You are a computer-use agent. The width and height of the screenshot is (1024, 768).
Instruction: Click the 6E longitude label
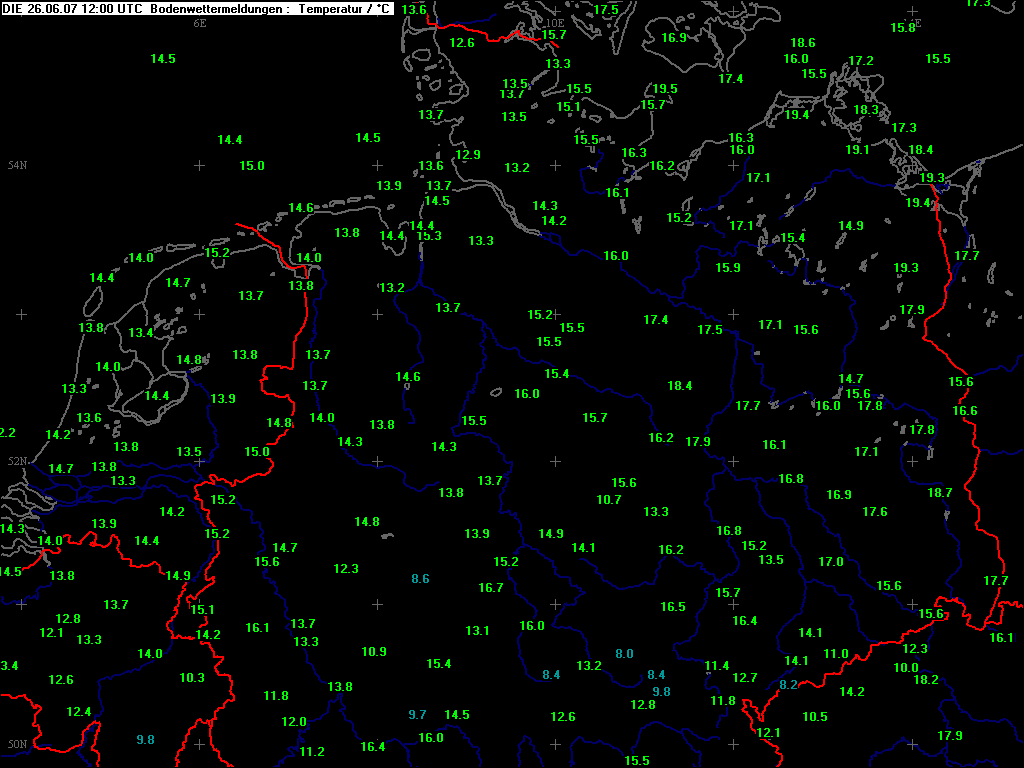click(x=199, y=23)
